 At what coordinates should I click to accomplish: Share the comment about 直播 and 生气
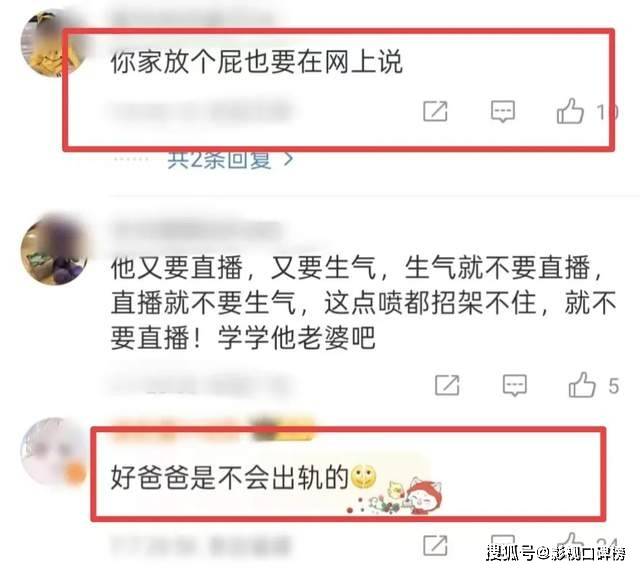(447, 385)
